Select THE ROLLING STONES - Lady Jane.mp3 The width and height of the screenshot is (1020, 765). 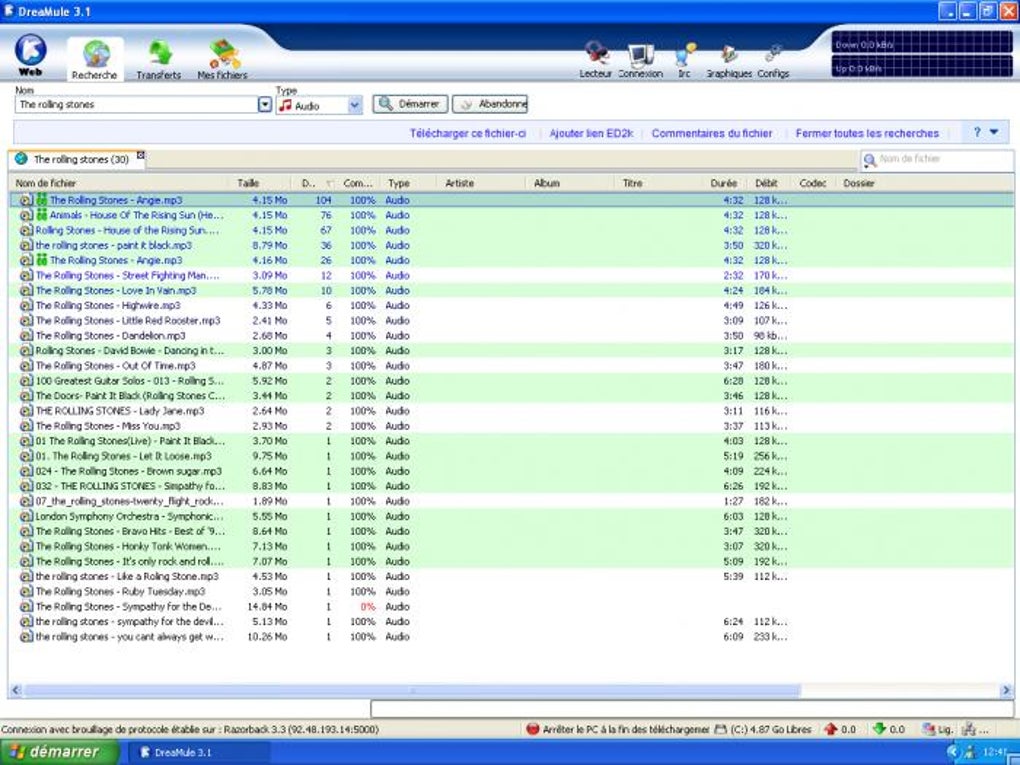point(511,411)
